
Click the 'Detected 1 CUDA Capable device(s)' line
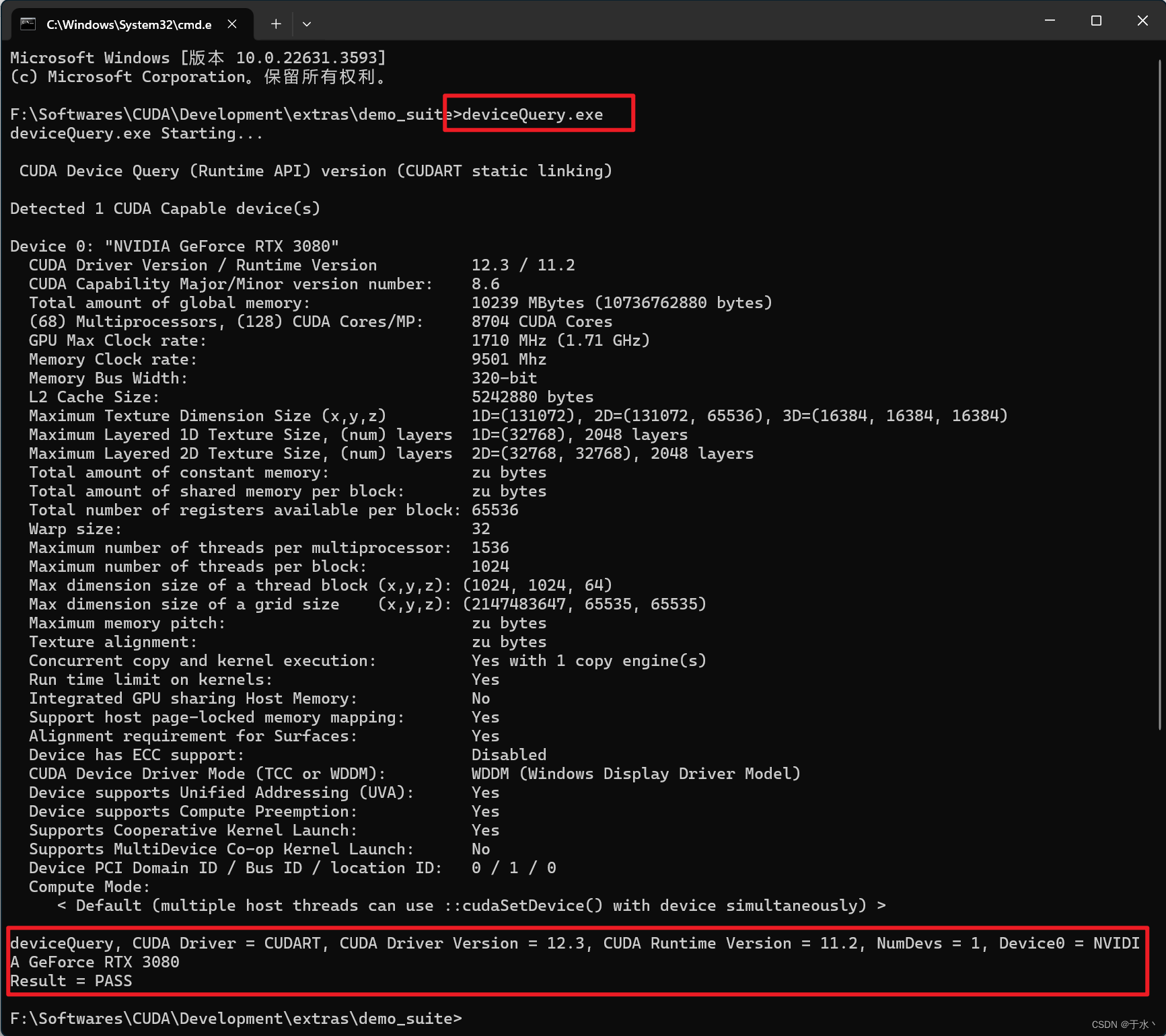coord(165,209)
